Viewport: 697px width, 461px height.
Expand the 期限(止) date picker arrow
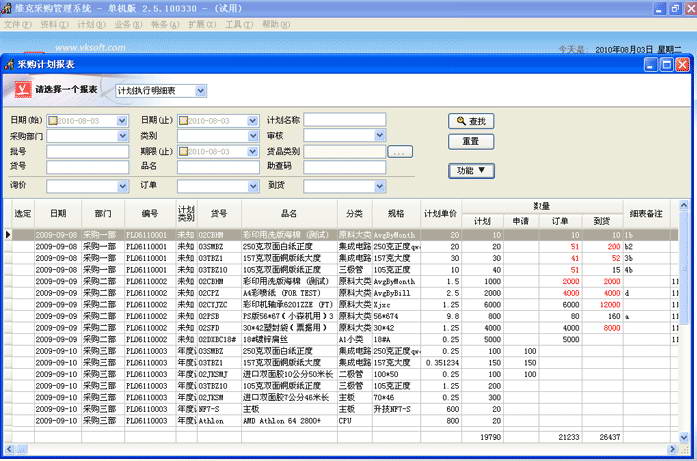click(252, 152)
